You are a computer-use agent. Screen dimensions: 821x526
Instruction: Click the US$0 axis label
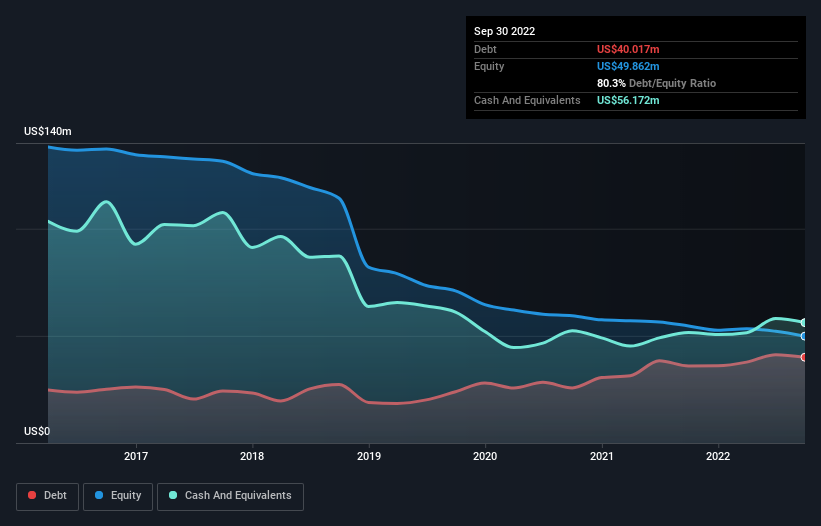pyautogui.click(x=37, y=431)
